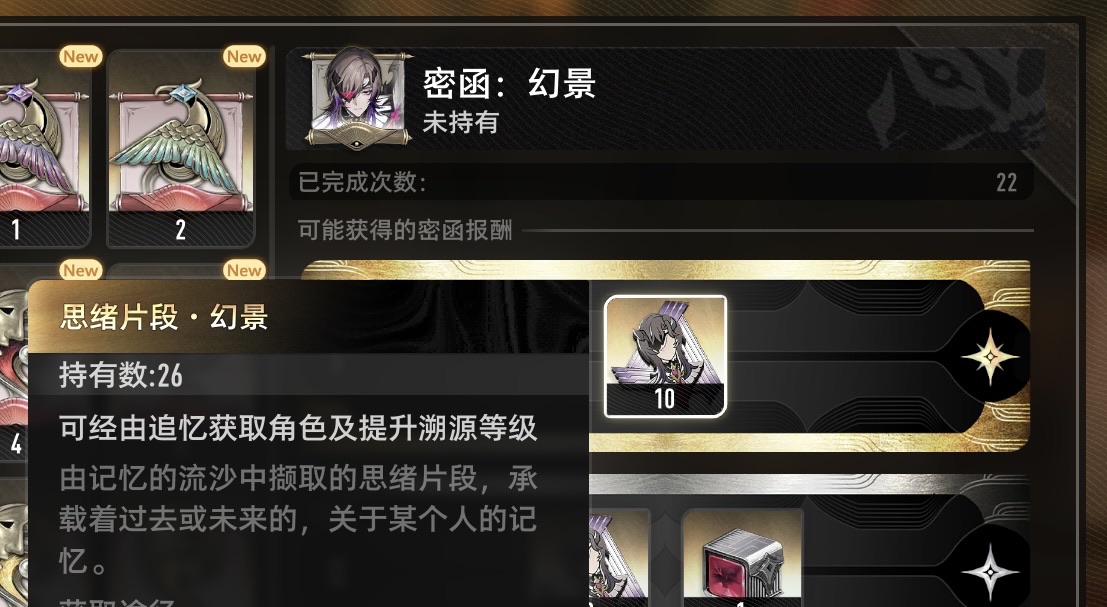Click the 密函：幻景 title text

[x=509, y=84]
